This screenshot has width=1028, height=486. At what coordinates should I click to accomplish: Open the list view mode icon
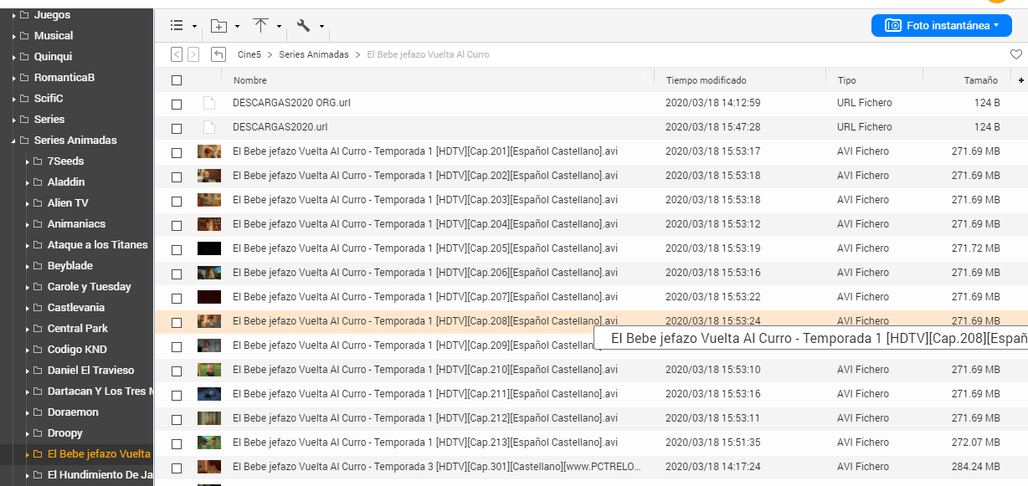[176, 26]
